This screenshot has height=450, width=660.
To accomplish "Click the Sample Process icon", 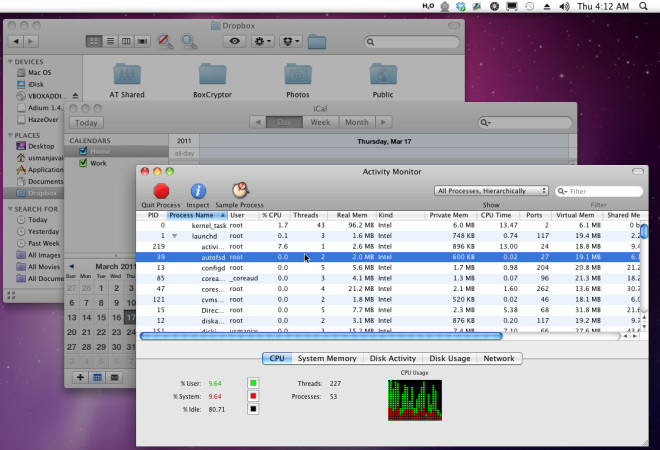I will [x=240, y=191].
